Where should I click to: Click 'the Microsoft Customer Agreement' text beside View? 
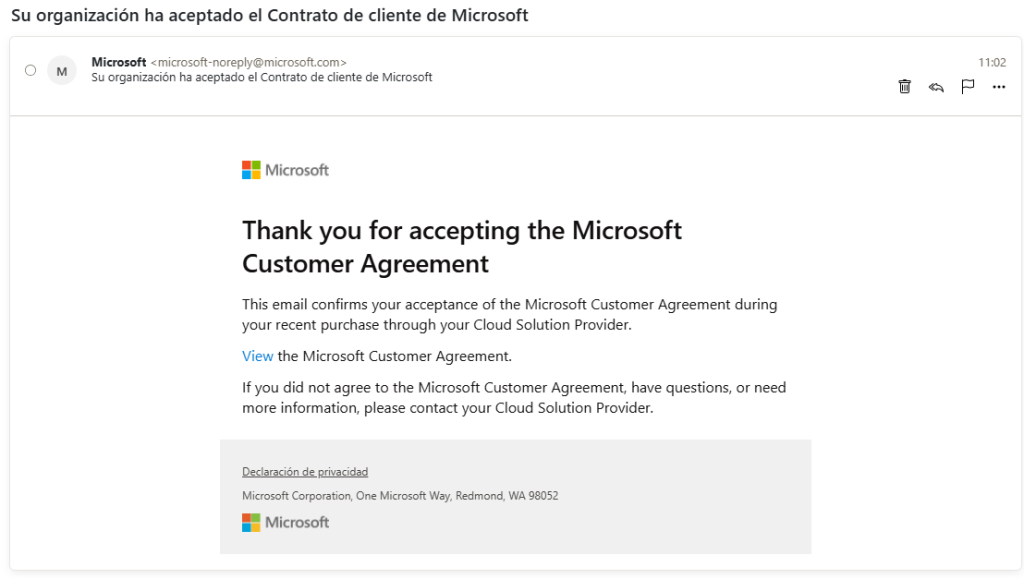(x=394, y=356)
